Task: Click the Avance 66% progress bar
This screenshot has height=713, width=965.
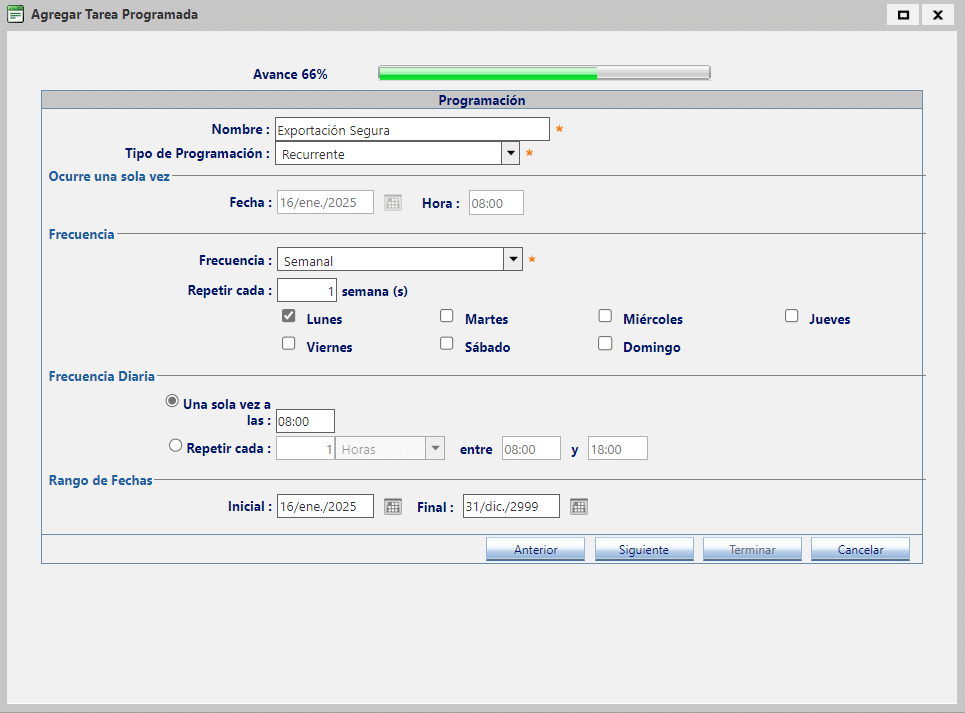Action: (x=544, y=73)
